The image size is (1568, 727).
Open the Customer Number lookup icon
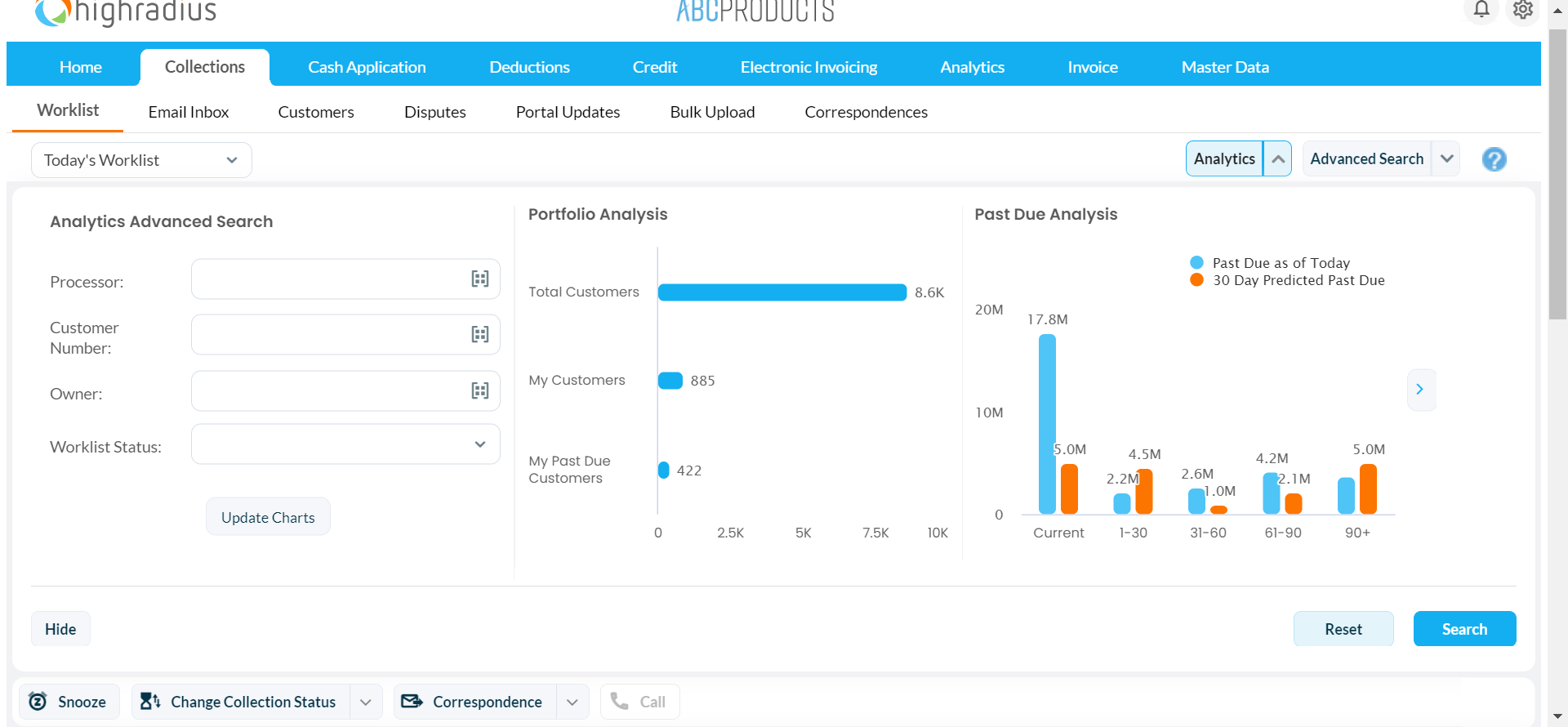tap(480, 335)
